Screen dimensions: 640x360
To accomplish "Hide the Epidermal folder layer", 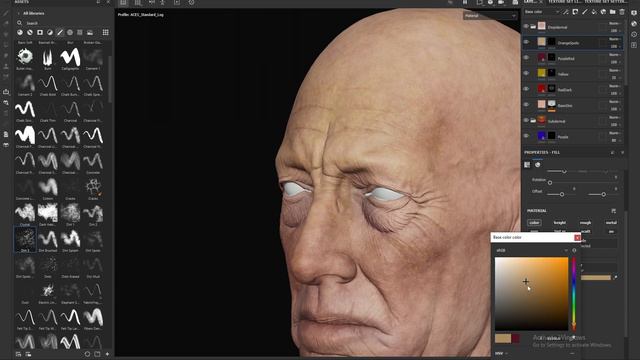I will (x=526, y=27).
